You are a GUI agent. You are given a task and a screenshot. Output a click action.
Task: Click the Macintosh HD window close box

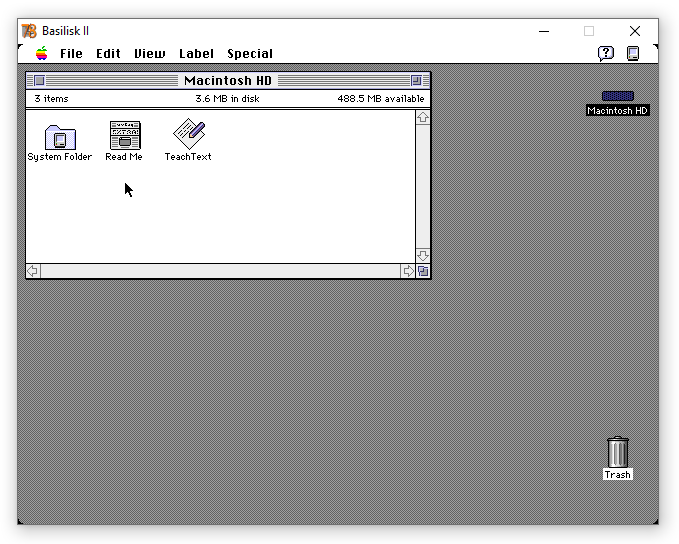pos(39,81)
